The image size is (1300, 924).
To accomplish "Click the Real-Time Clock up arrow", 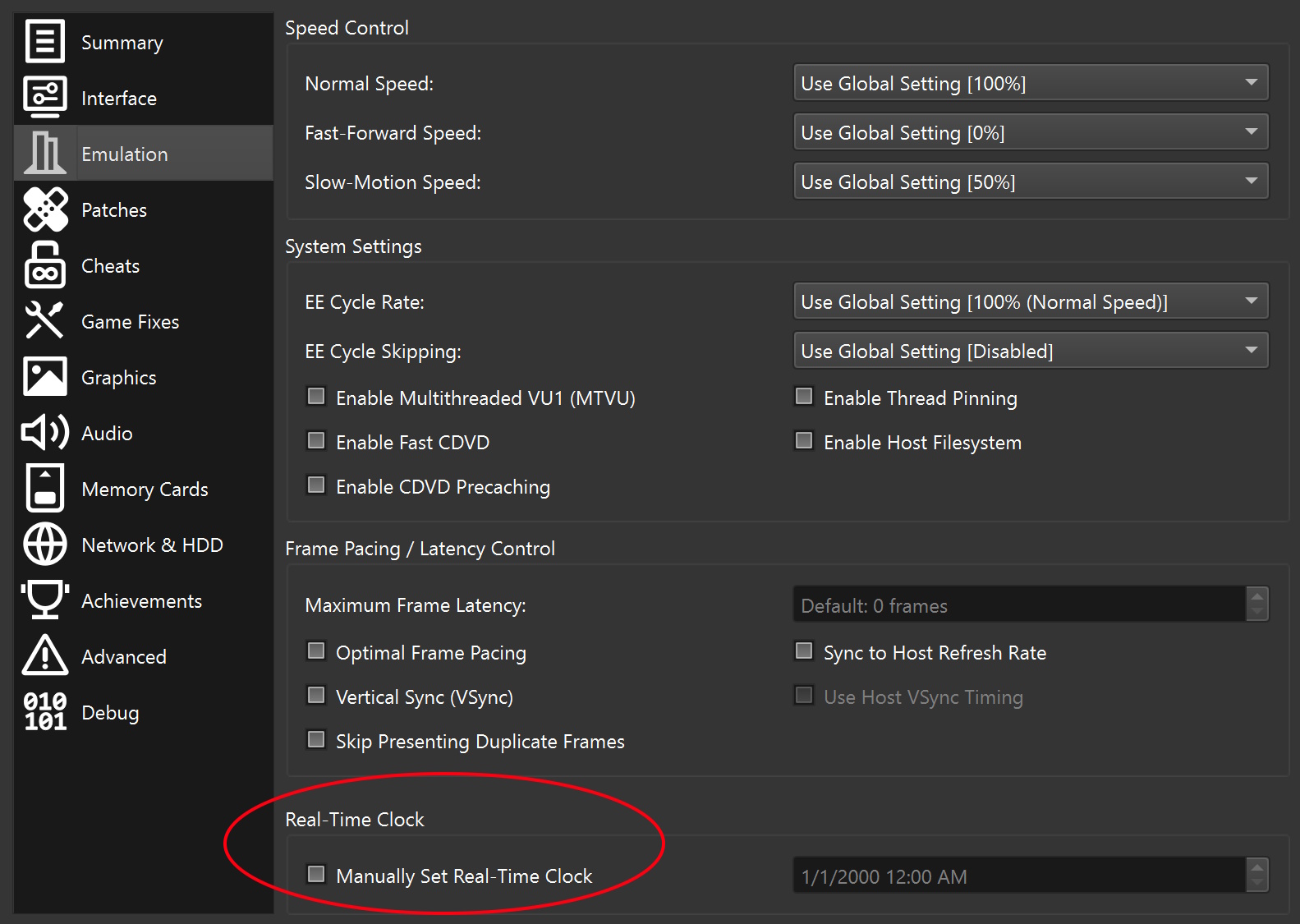I will tap(1257, 867).
